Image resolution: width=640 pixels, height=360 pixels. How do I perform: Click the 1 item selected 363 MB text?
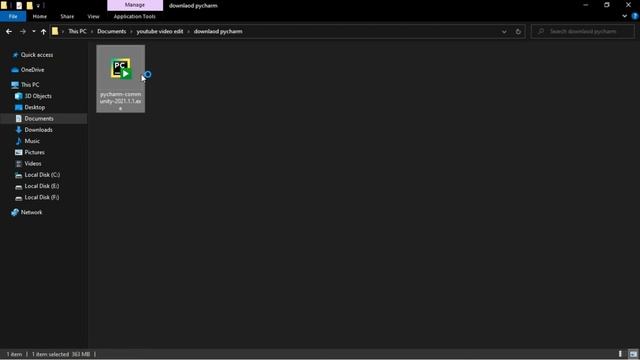click(61, 354)
